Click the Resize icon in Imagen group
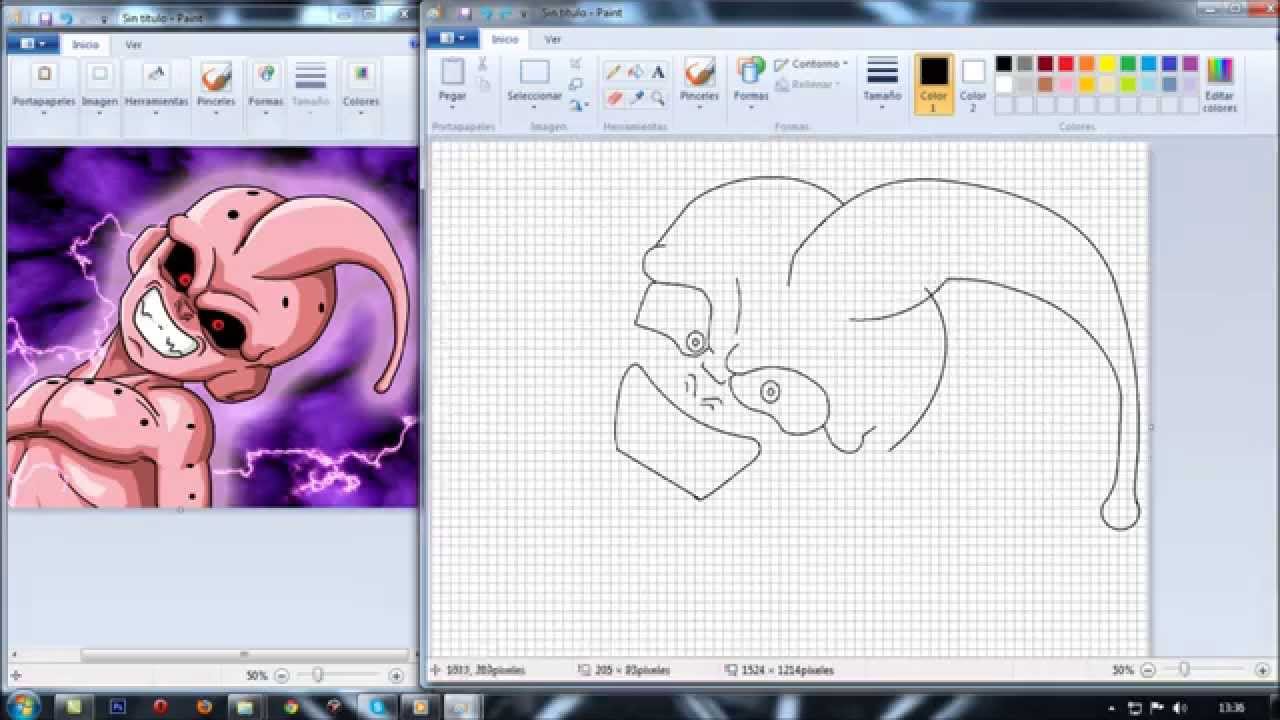The height and width of the screenshot is (720, 1280). (x=576, y=84)
